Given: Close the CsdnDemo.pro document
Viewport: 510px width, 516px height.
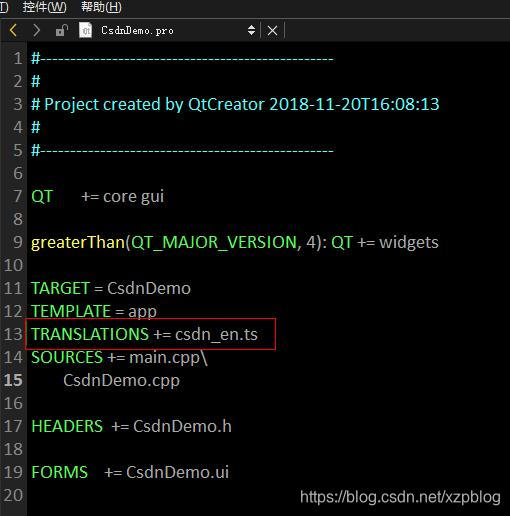Looking at the screenshot, I should (x=272, y=31).
